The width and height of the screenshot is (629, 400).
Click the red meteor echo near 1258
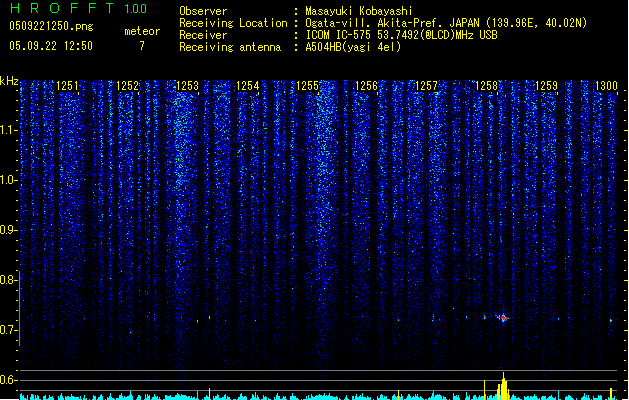(x=503, y=318)
